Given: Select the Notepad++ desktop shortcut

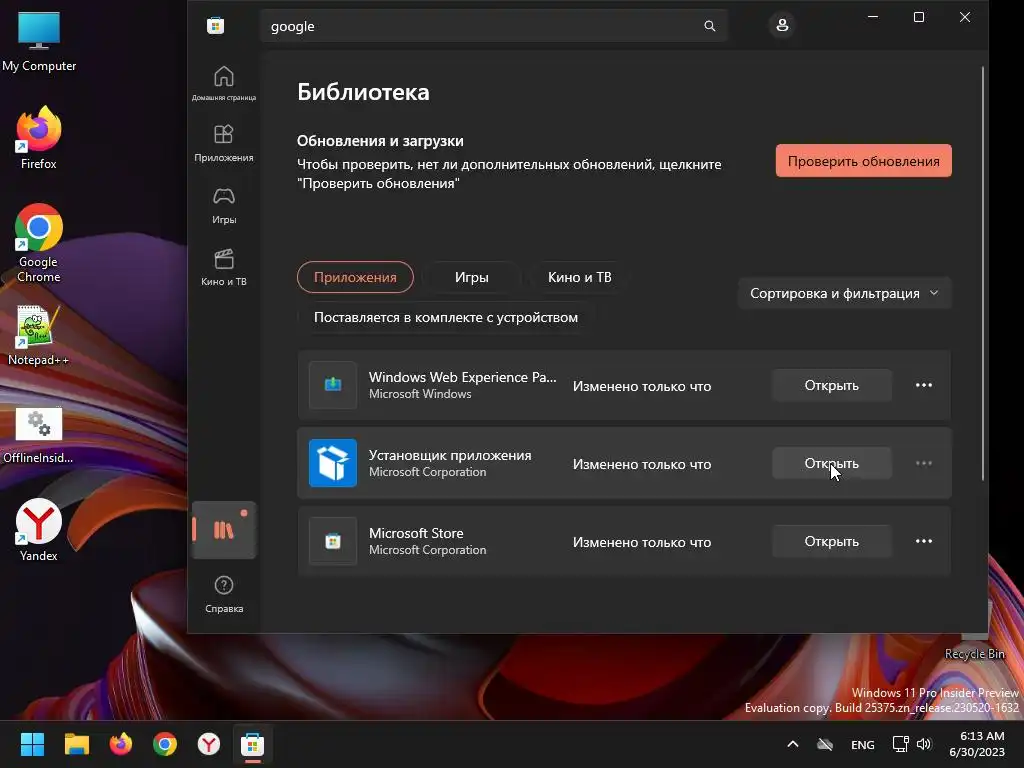Looking at the screenshot, I should coord(39,336).
